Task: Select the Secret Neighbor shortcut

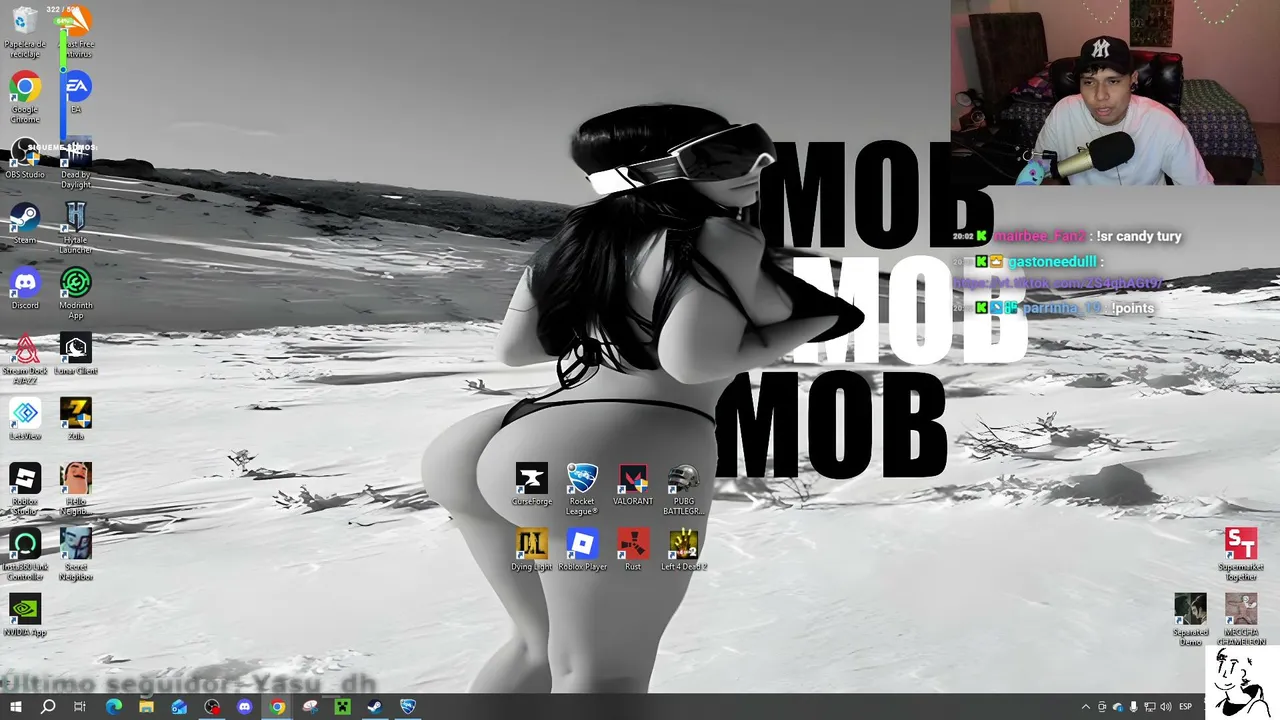Action: click(76, 555)
